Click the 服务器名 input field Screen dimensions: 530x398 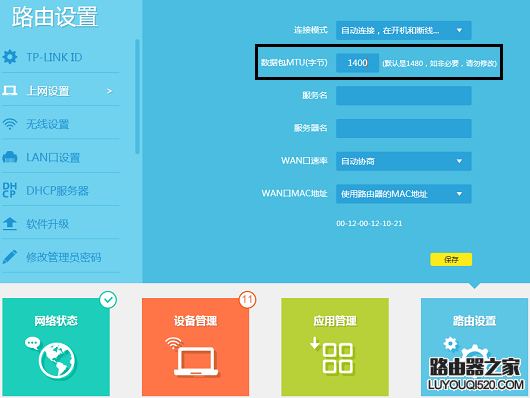404,128
